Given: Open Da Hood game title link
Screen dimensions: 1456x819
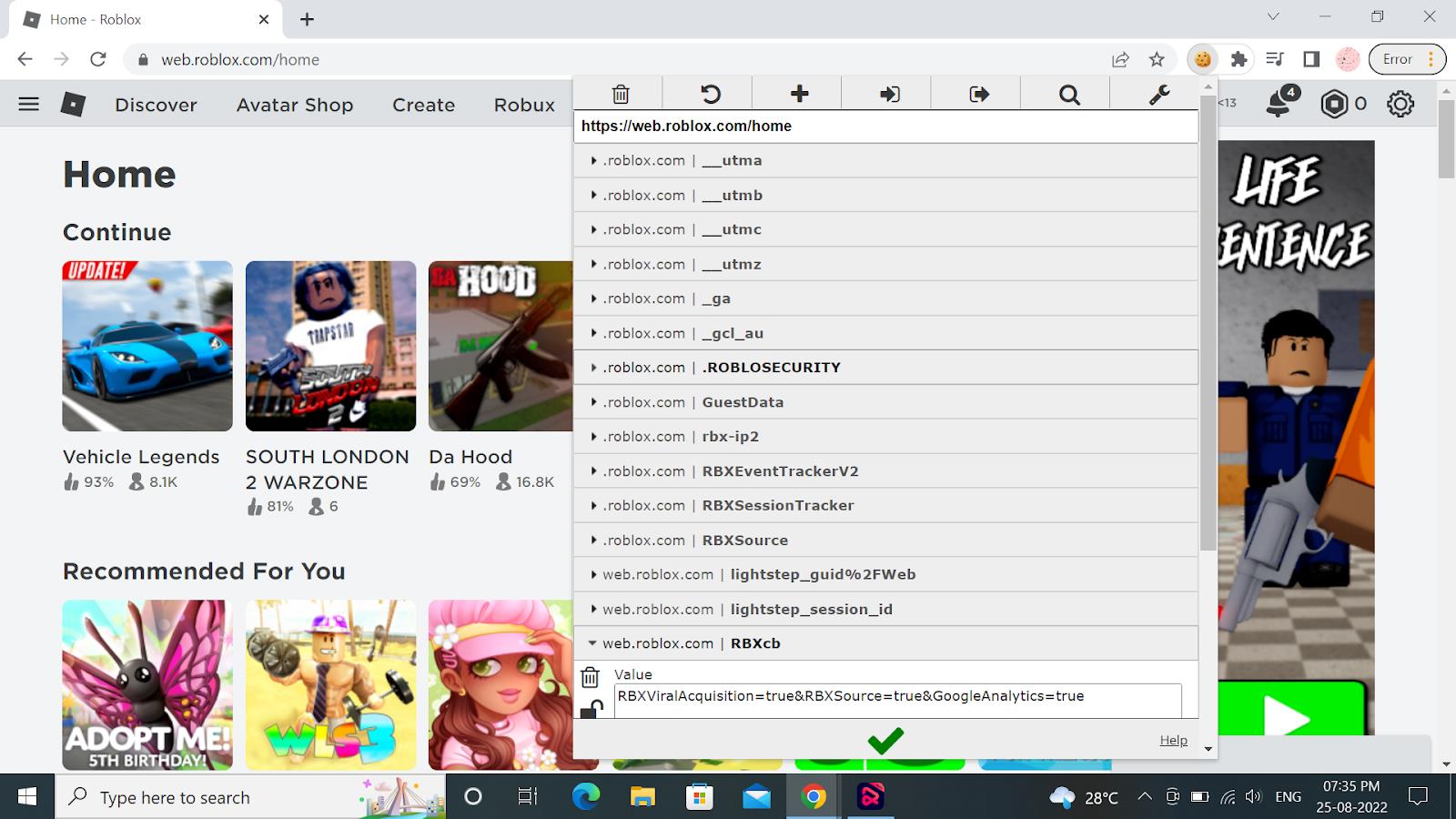Looking at the screenshot, I should (470, 457).
